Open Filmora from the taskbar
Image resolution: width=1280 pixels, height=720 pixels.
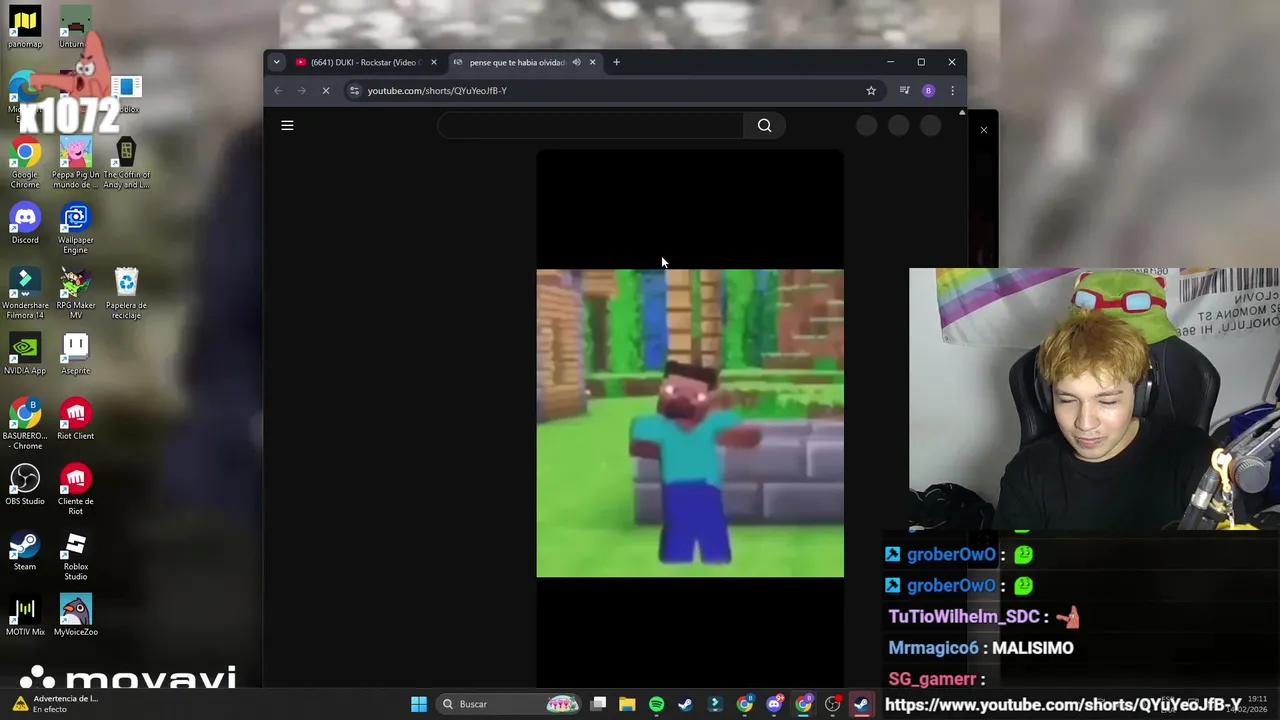click(x=715, y=704)
